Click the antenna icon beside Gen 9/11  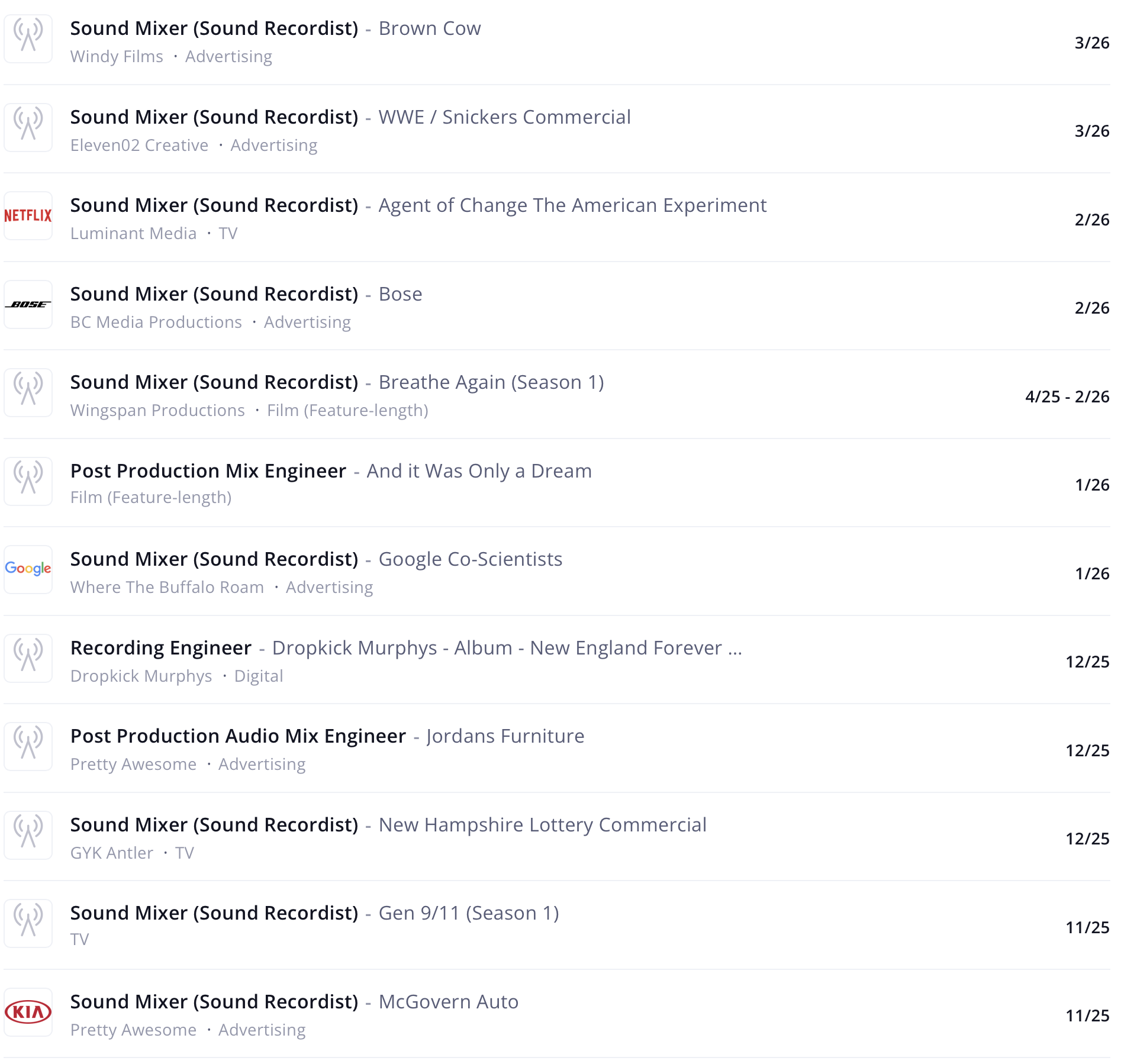28,923
